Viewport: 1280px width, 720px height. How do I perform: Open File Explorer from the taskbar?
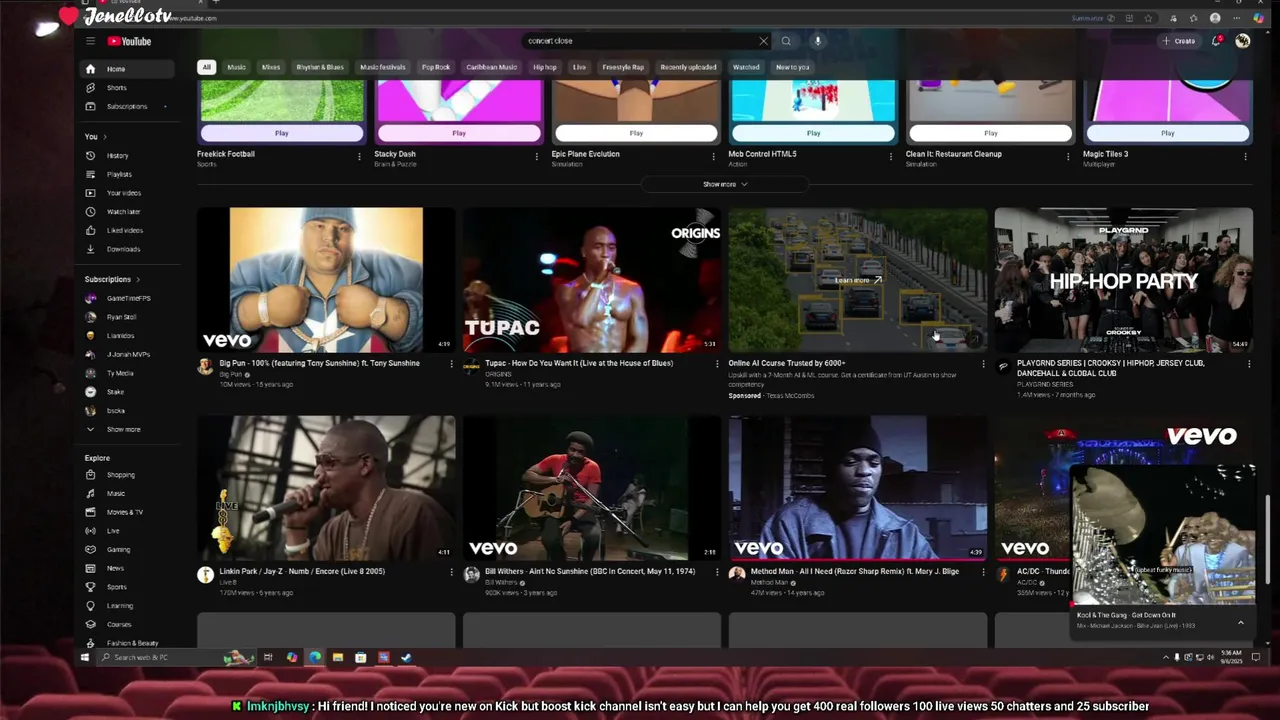pos(338,657)
